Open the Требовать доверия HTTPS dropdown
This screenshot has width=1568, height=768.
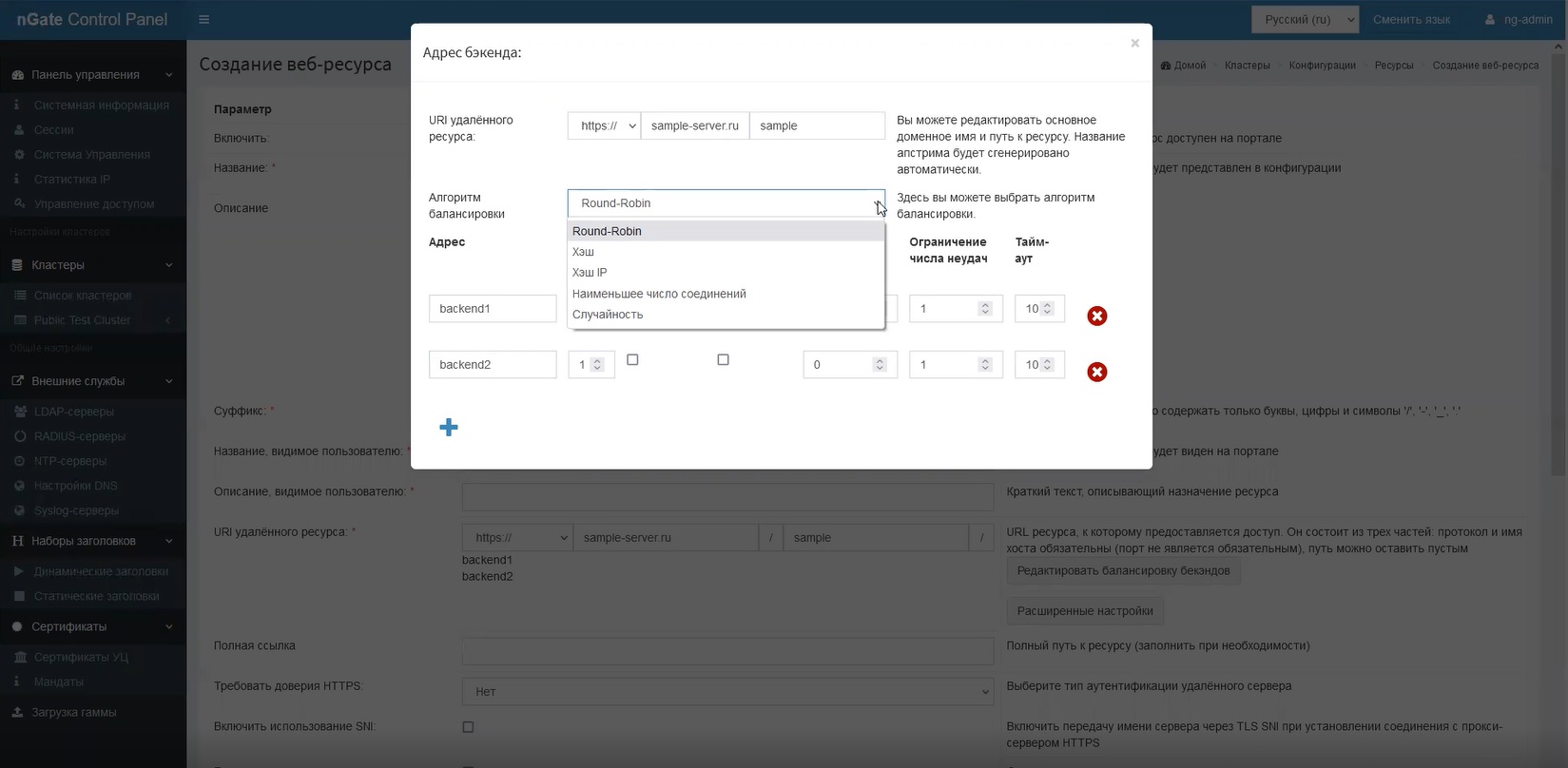pos(727,692)
